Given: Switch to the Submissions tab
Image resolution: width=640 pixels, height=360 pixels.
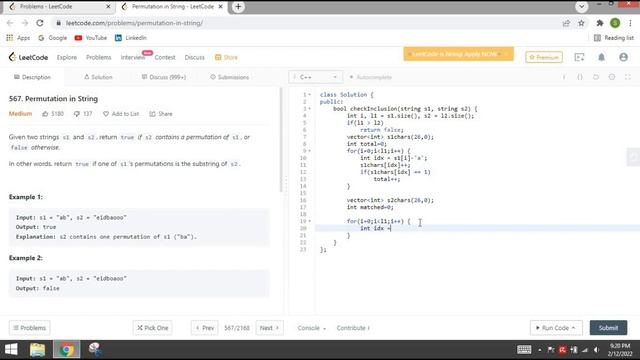Looking at the screenshot, I should [x=229, y=77].
